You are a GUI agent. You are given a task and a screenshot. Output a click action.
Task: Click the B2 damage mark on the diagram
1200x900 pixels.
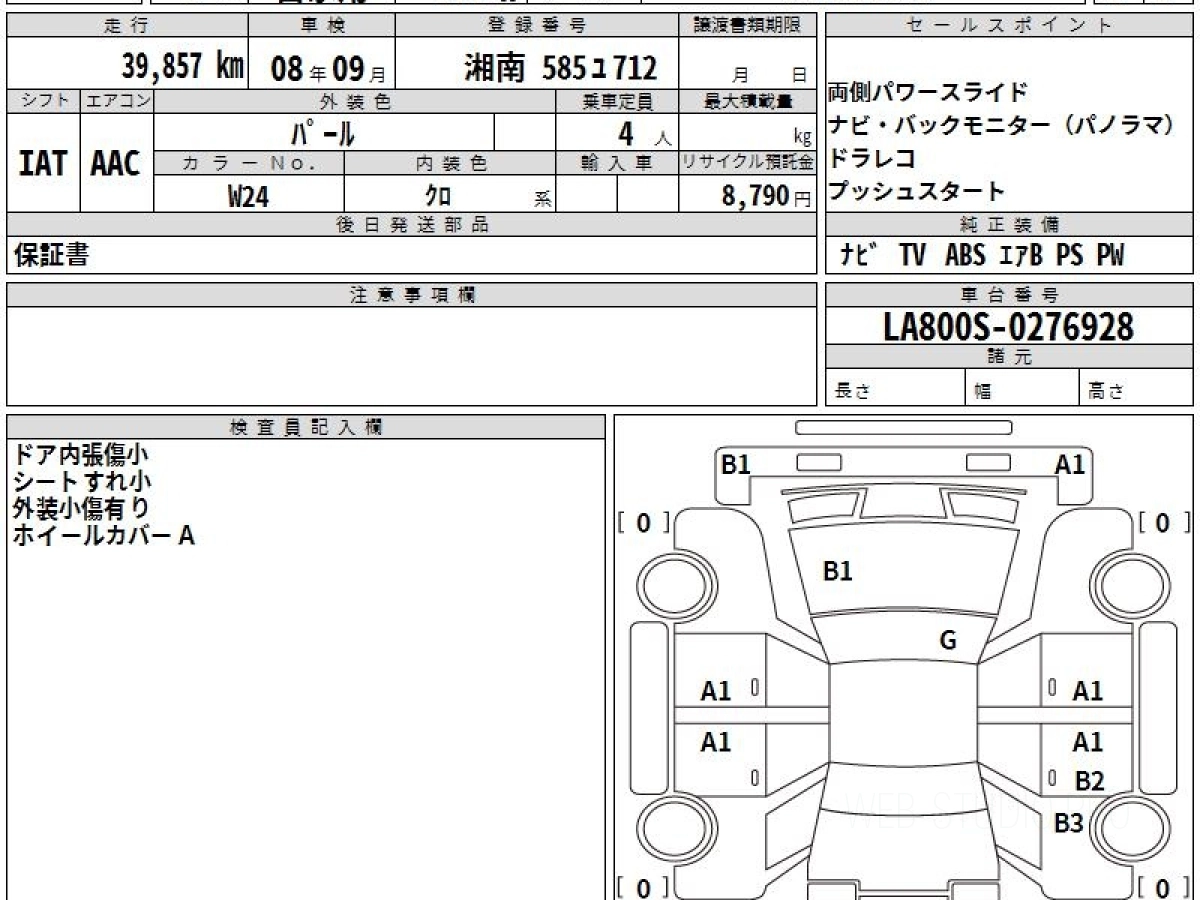coord(1089,781)
